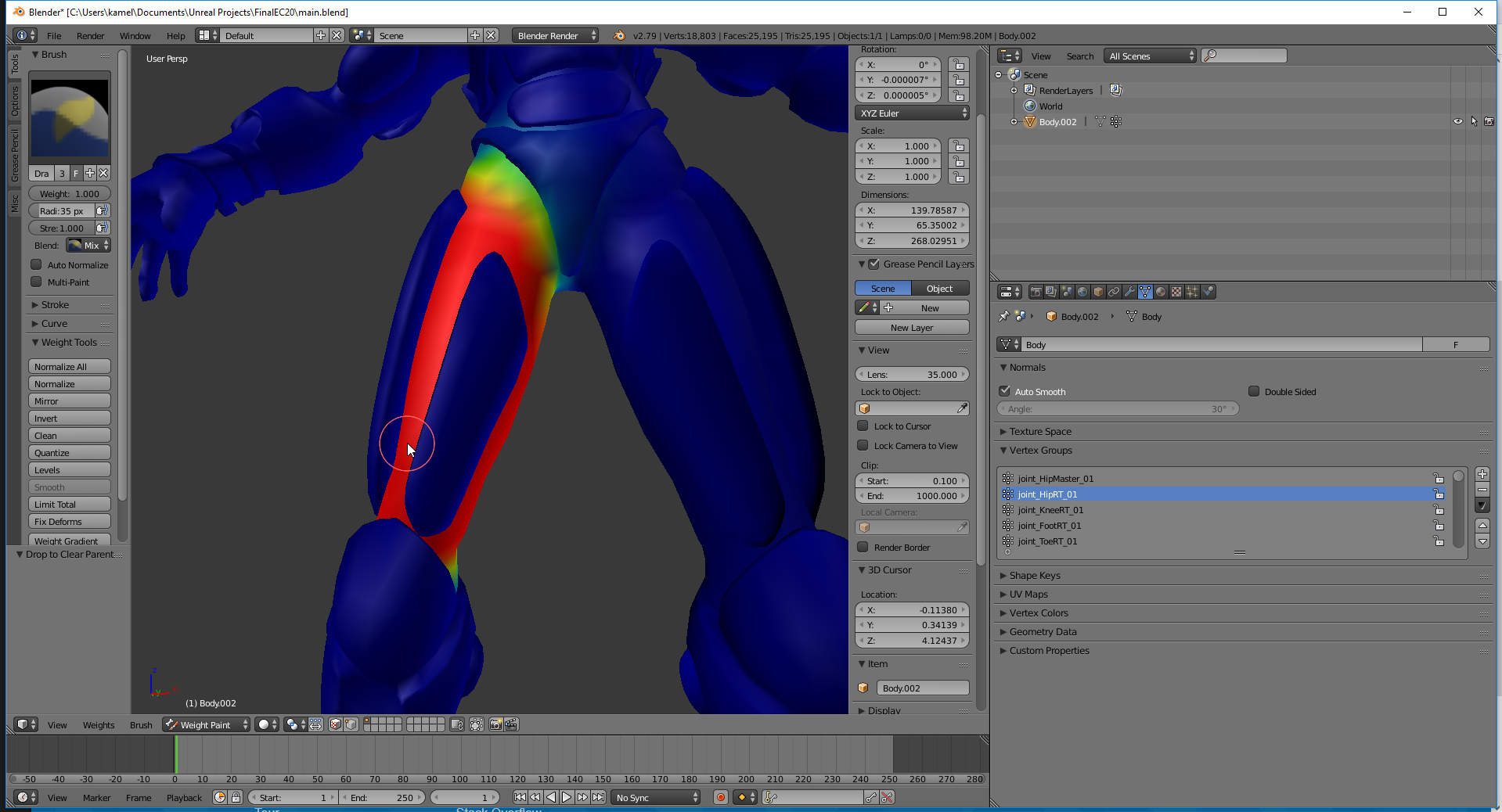Click the play animation button in timeline
The height and width of the screenshot is (812, 1502).
click(567, 797)
